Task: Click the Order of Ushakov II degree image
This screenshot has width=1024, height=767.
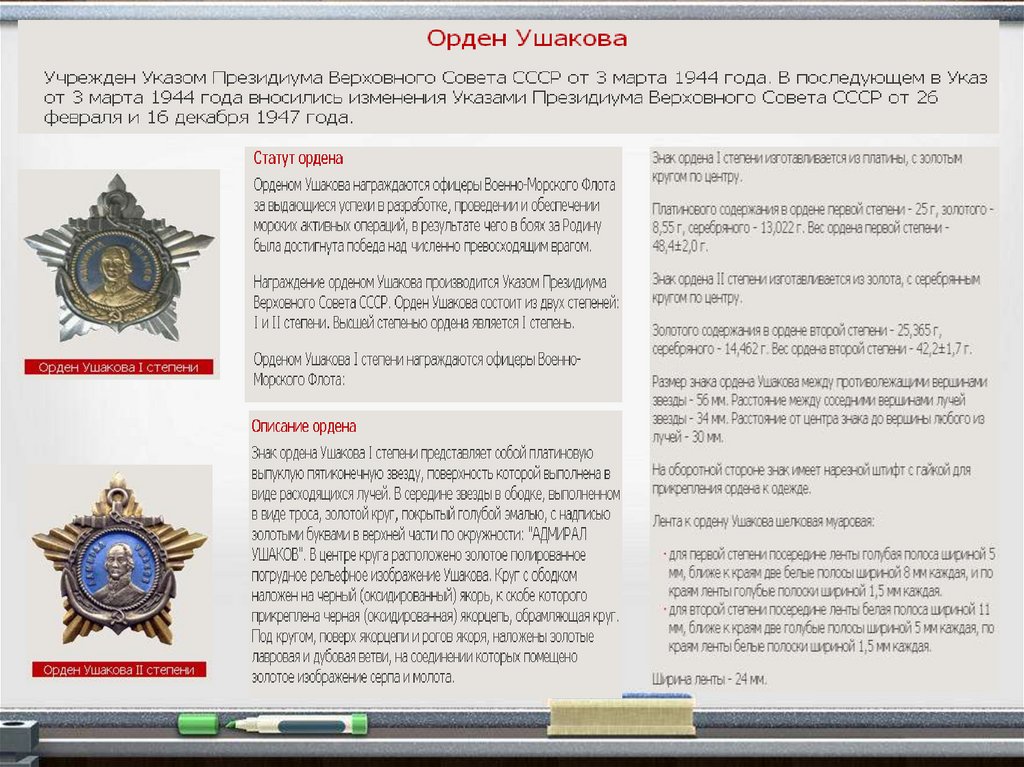Action: 120,559
